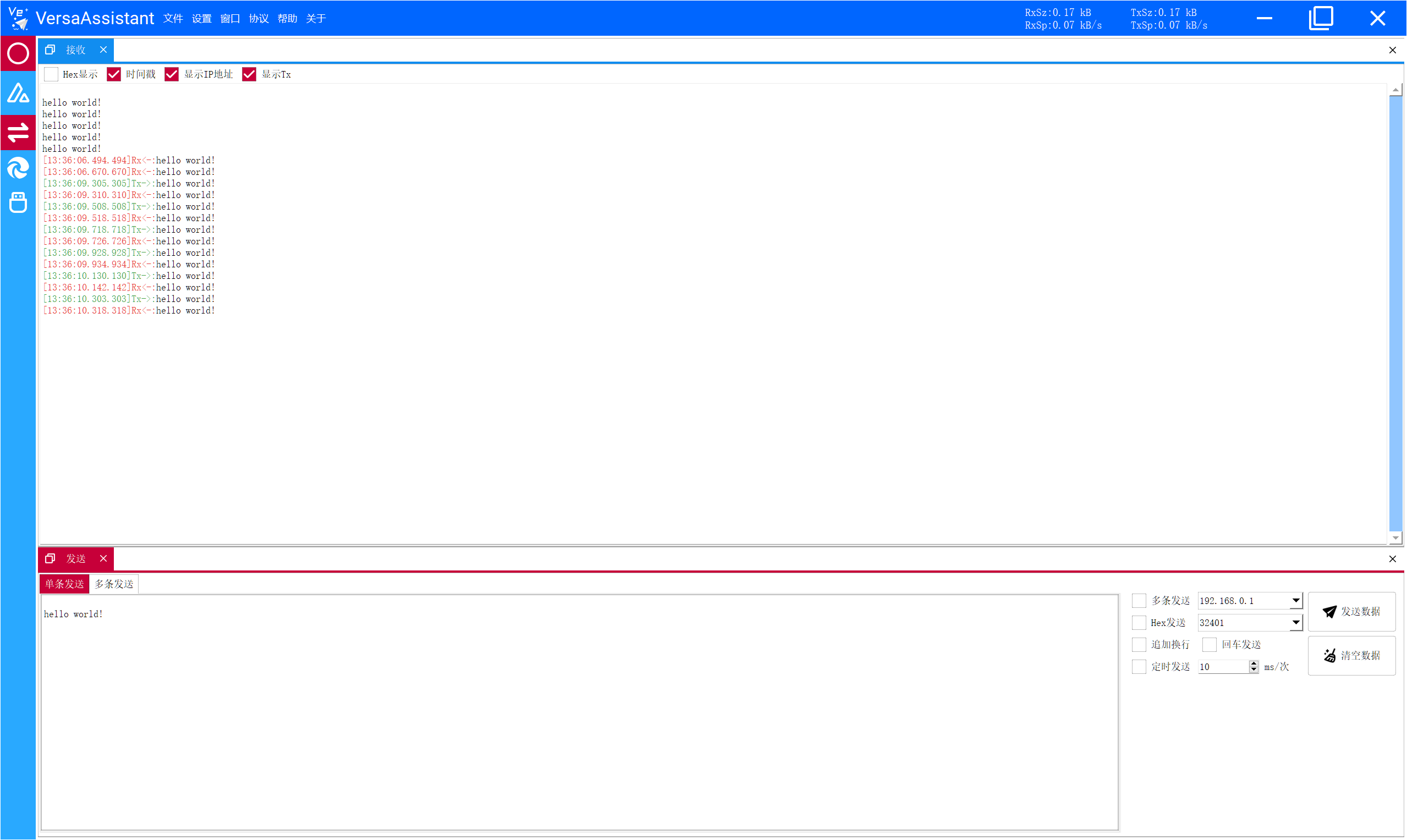The image size is (1407, 840).
Task: Close the 发送 tab
Action: click(103, 559)
